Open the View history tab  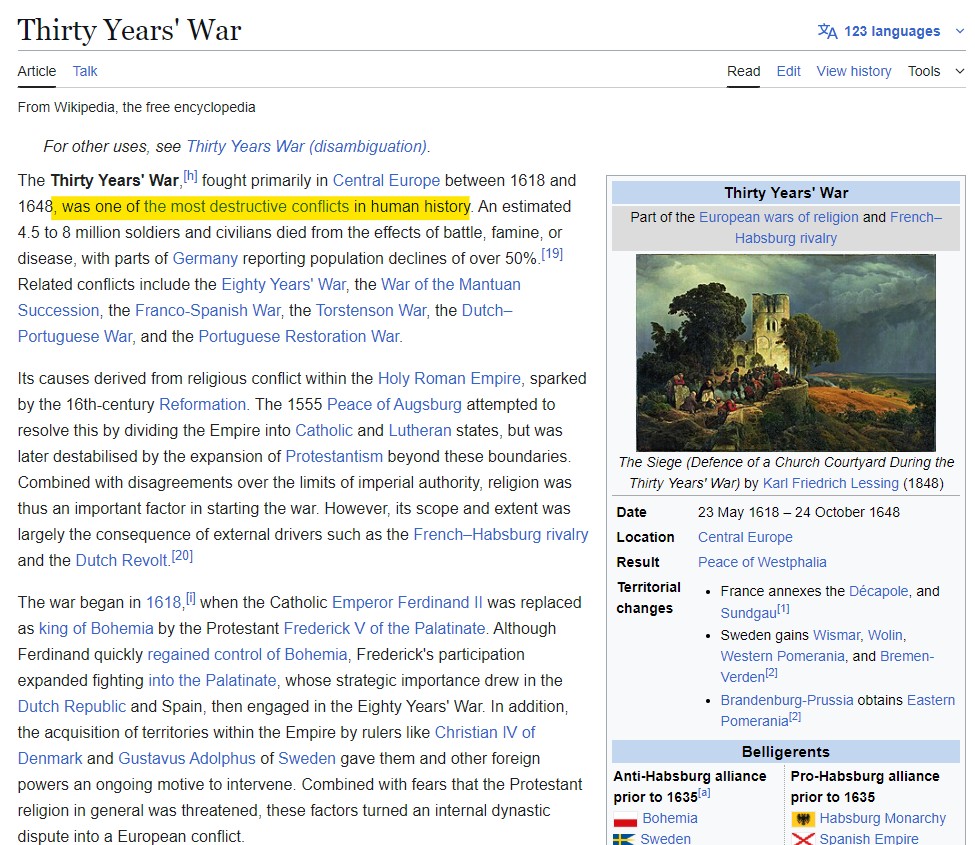tap(854, 72)
